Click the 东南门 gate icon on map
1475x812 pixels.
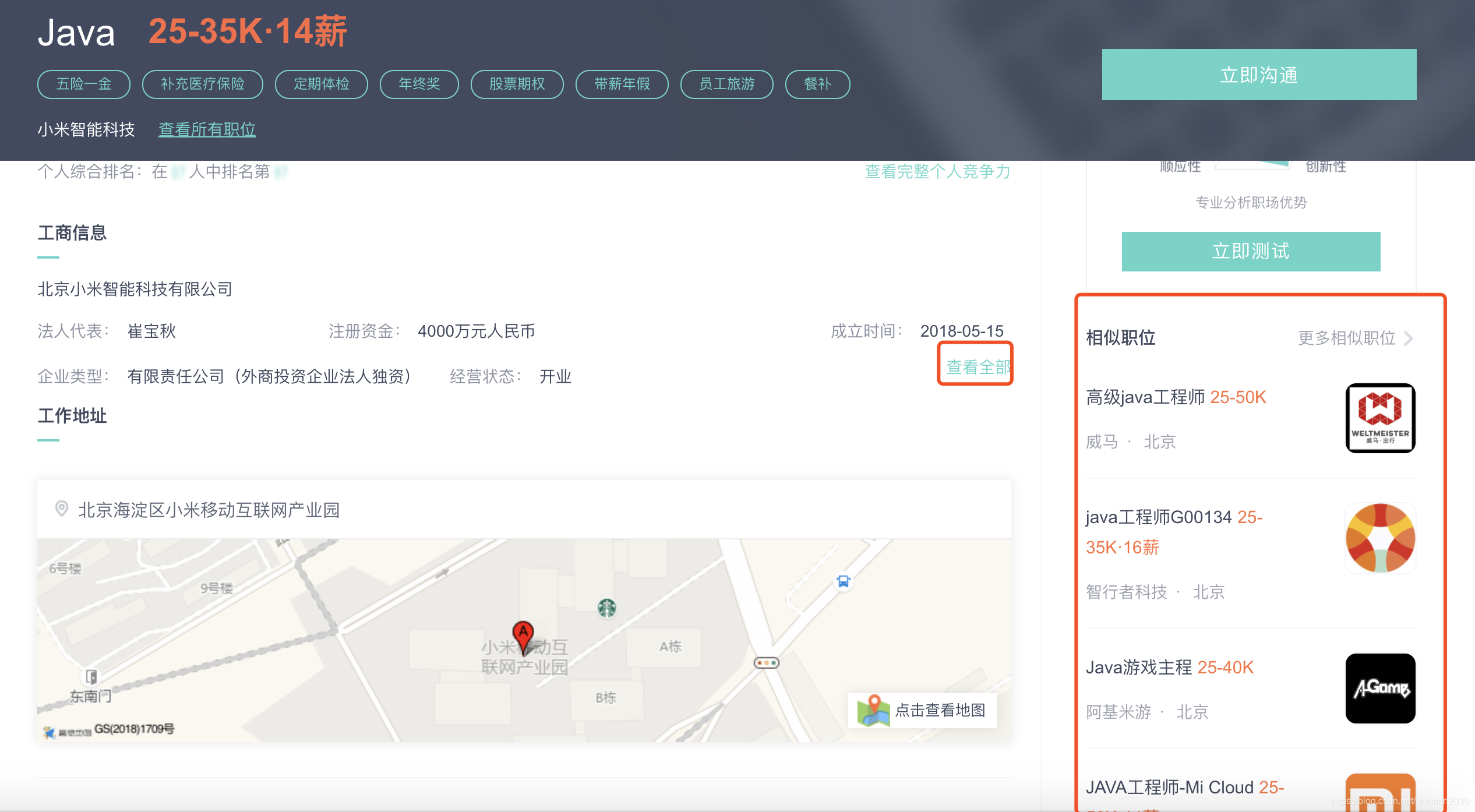pos(91,676)
